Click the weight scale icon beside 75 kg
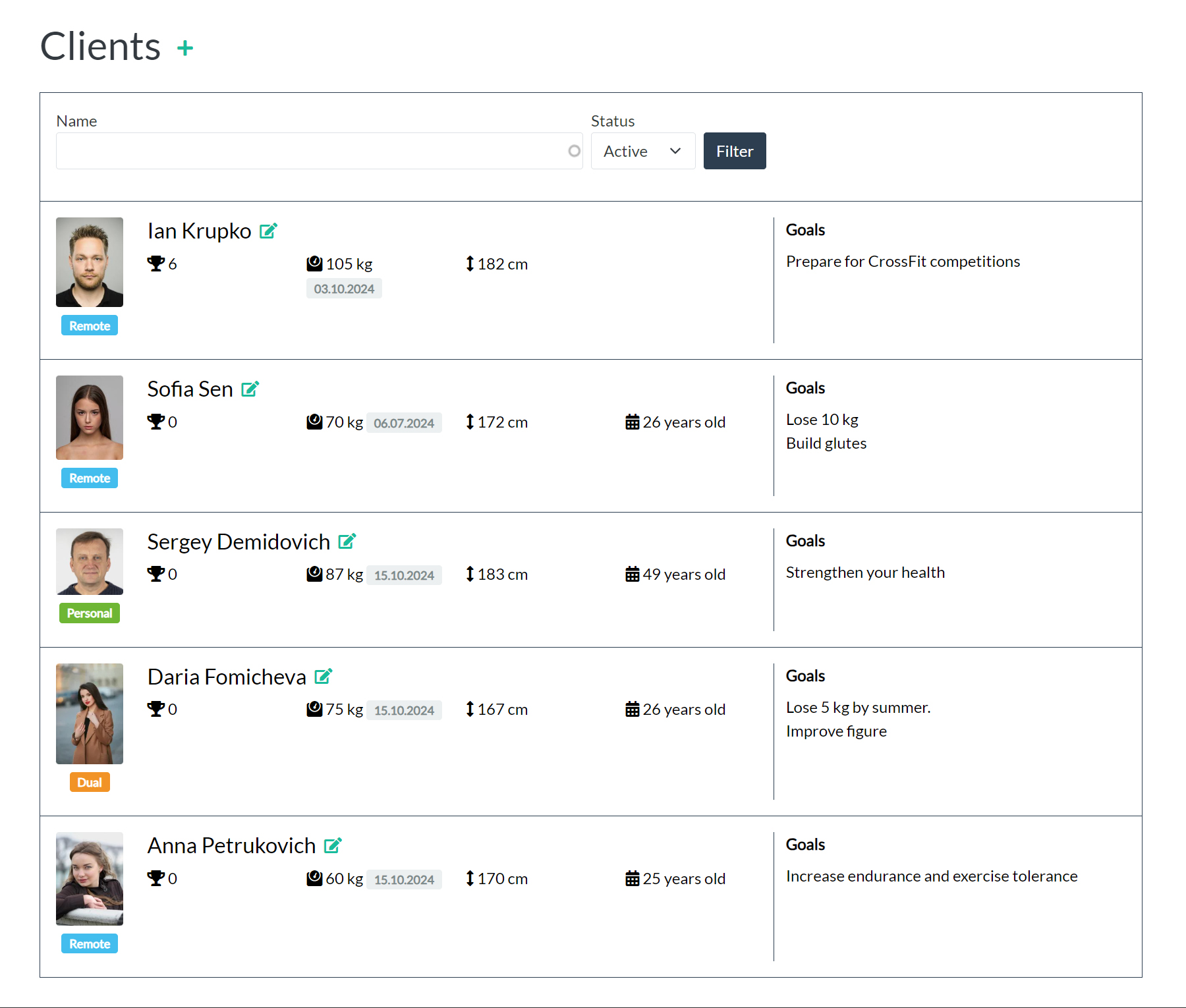1186x1008 pixels. (x=314, y=709)
